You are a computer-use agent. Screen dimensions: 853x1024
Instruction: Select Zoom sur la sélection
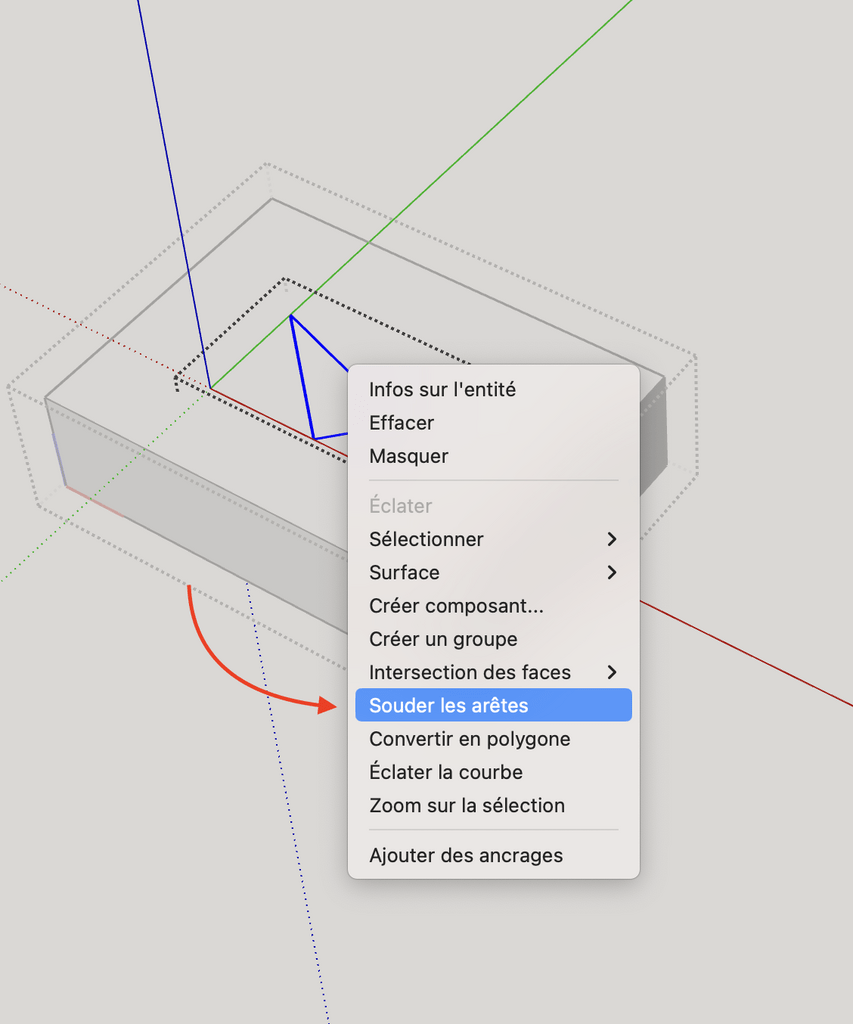[x=493, y=805]
